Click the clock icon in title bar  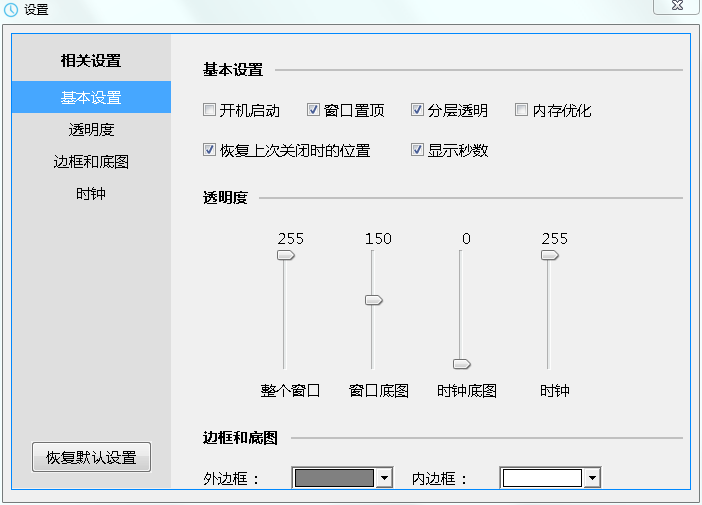pyautogui.click(x=11, y=9)
